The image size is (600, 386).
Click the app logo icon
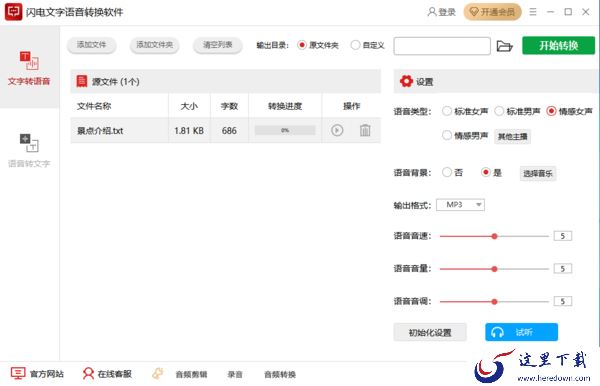coord(13,12)
